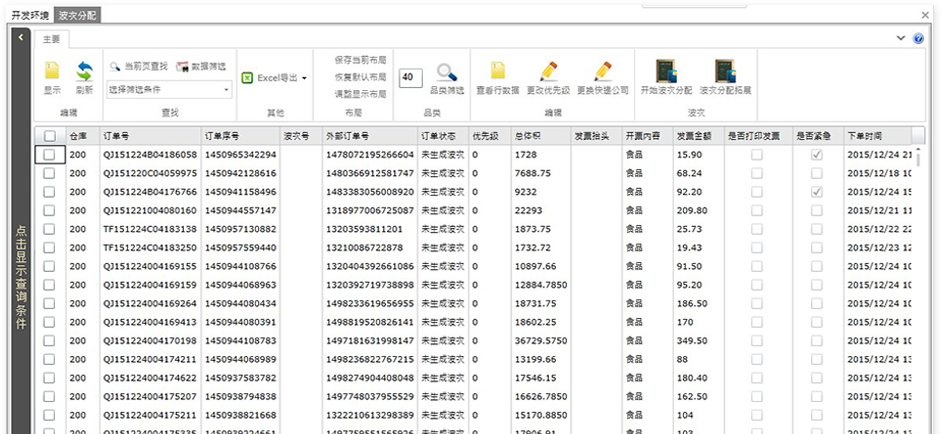Close the 波次分配 window with X
Image resolution: width=942 pixels, height=434 pixels.
(925, 15)
